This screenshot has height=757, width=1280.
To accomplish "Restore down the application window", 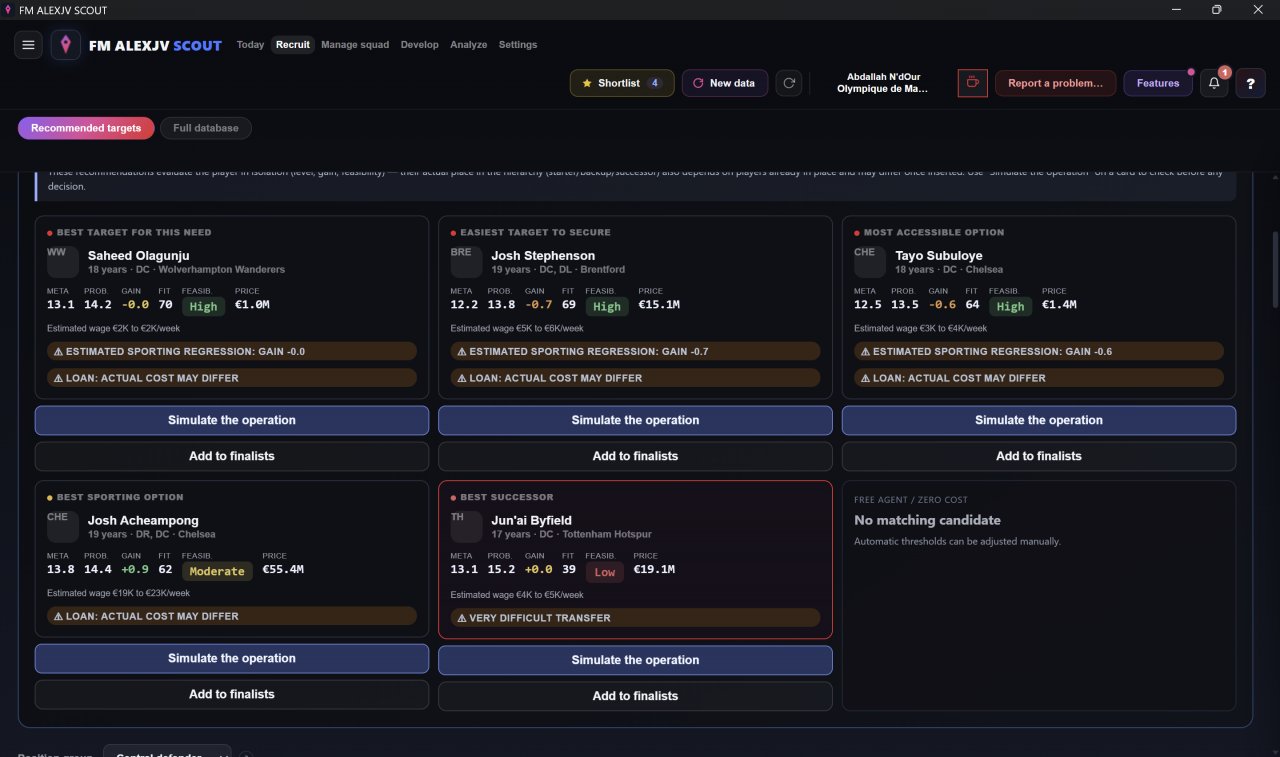I will point(1216,10).
